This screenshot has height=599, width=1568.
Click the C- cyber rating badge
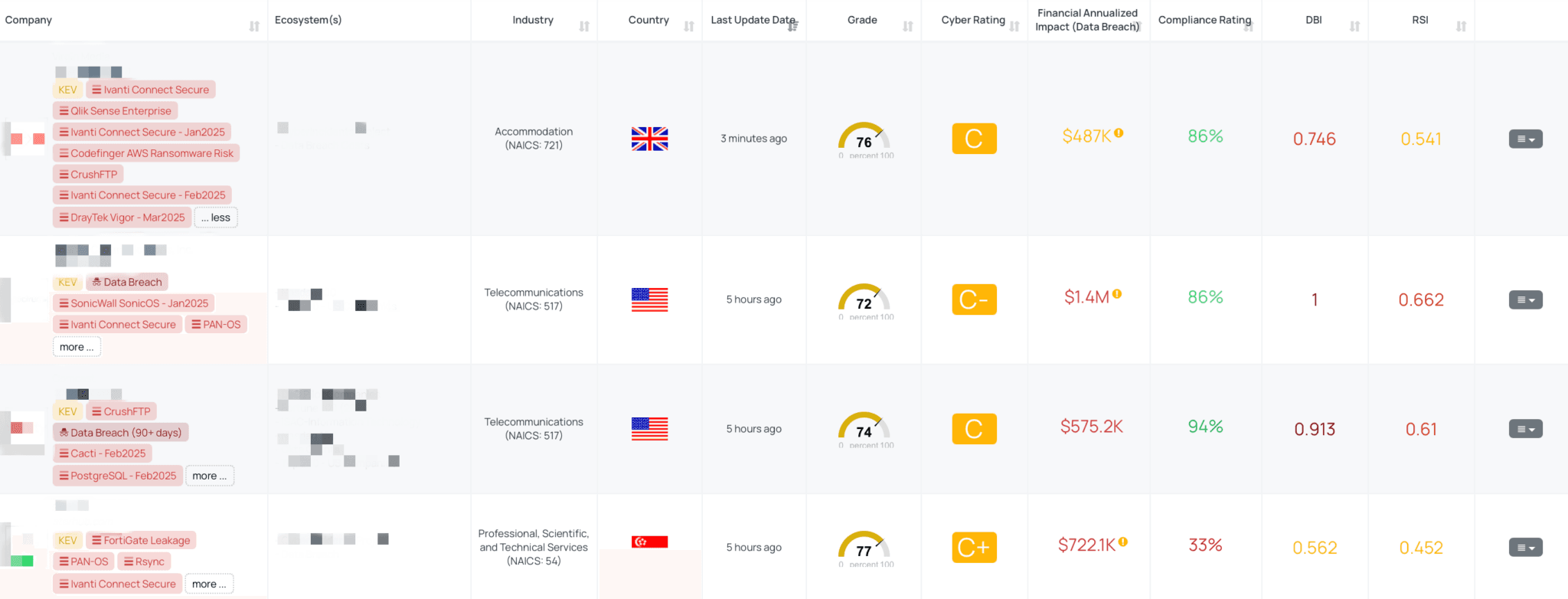974,299
